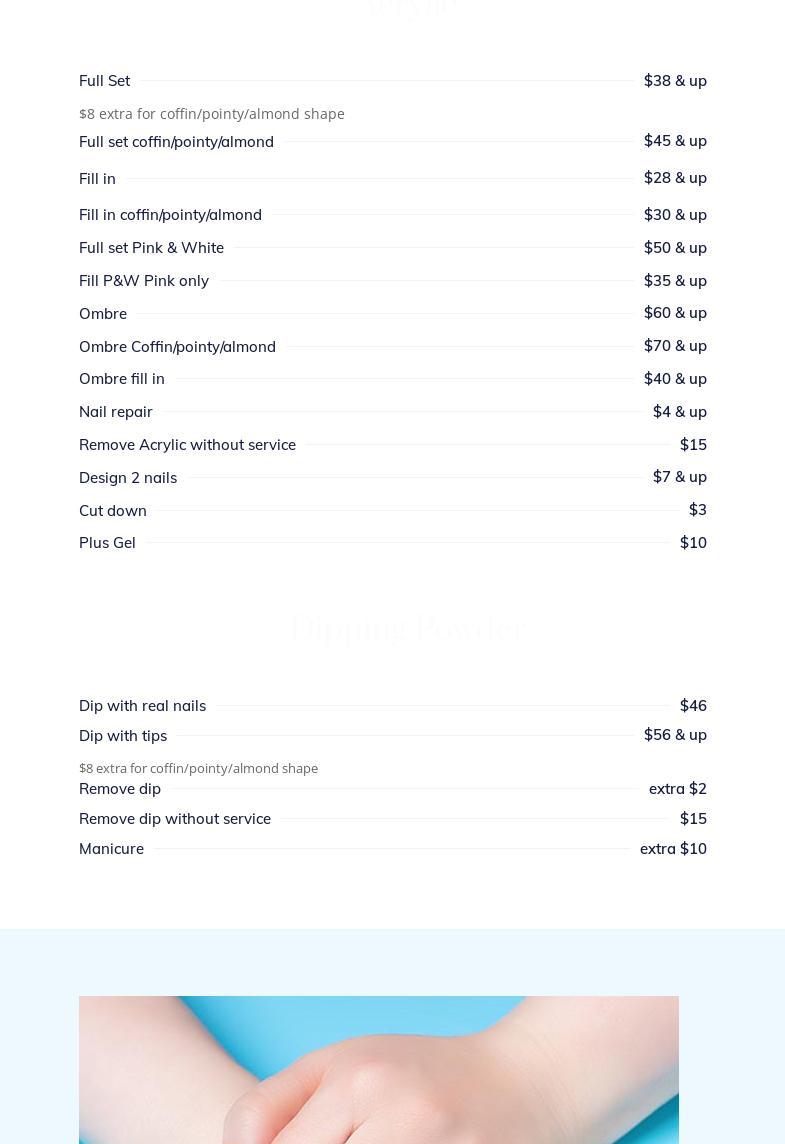Select Dip with real nails
Viewport: 785px width, 1144px height.
coord(142,706)
